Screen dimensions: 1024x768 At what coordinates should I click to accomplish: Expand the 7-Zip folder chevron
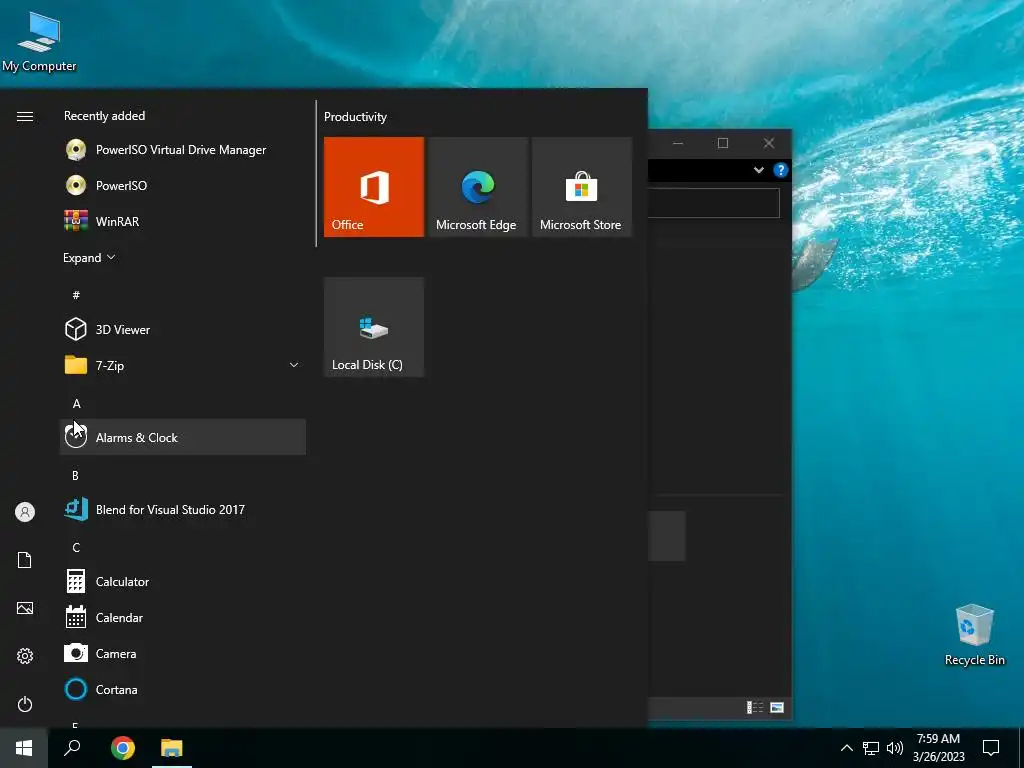click(294, 365)
